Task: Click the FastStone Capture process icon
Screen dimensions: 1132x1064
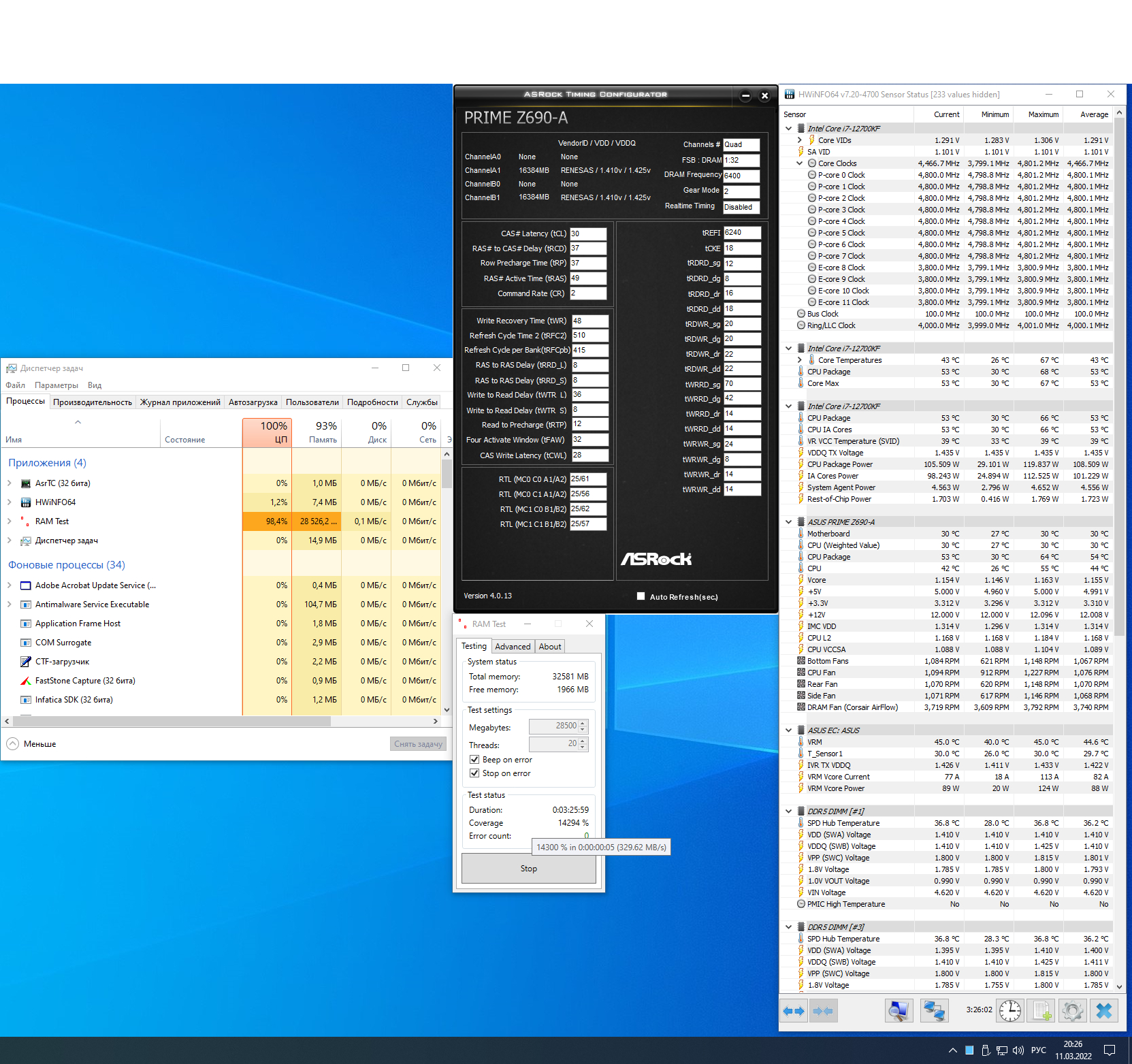Action: click(26, 681)
